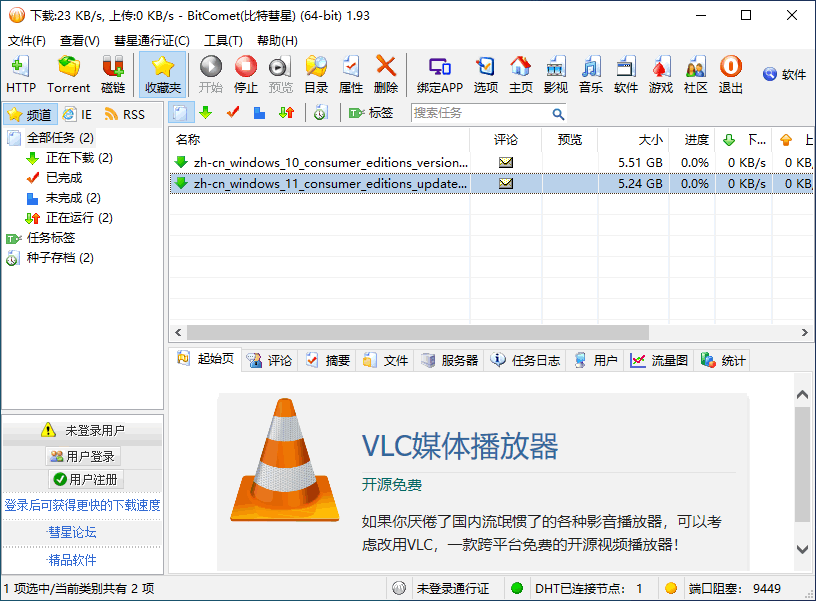
Task: Switch to the 摘要 bottom tab
Action: point(327,360)
